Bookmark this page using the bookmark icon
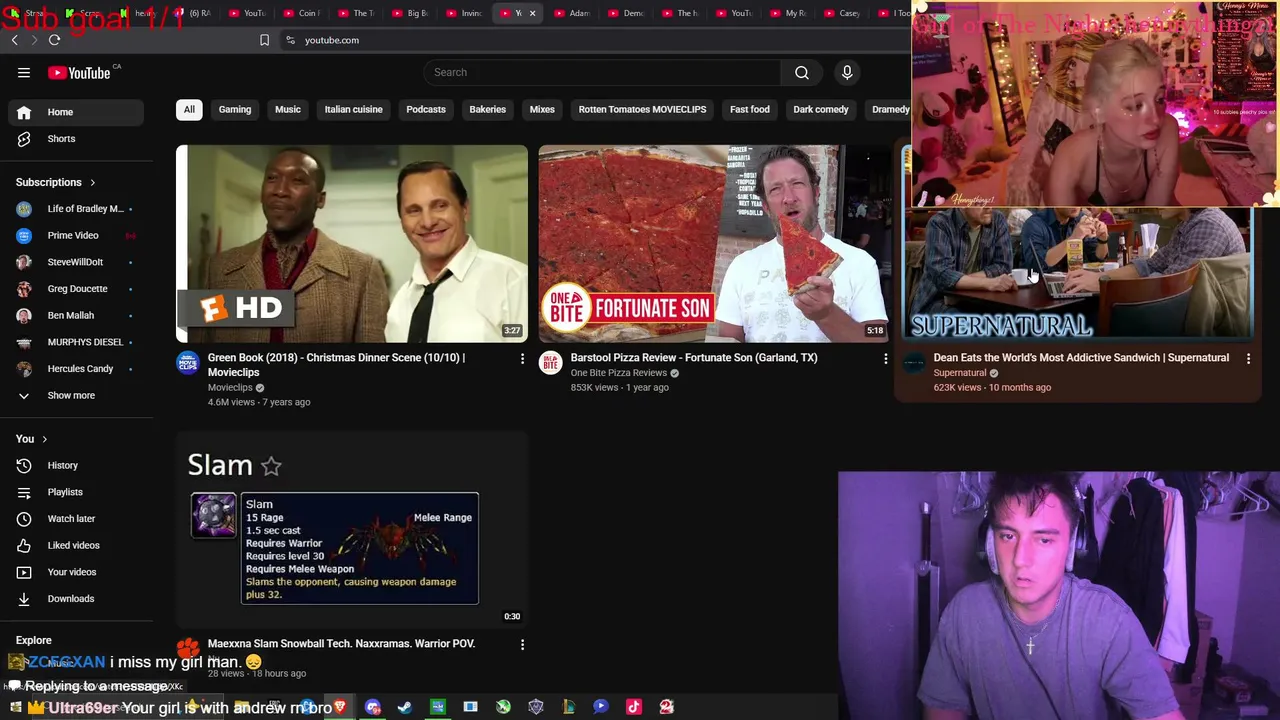Screen dimensions: 1280x720 point(264,40)
